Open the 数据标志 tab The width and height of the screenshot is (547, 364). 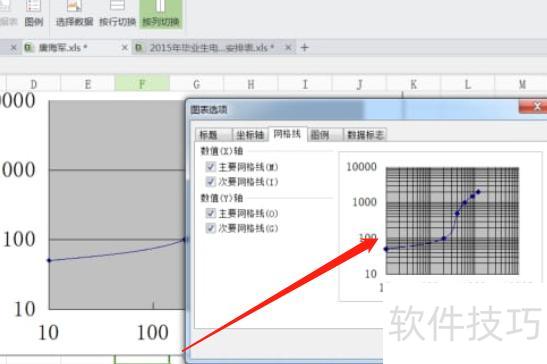pos(365,134)
